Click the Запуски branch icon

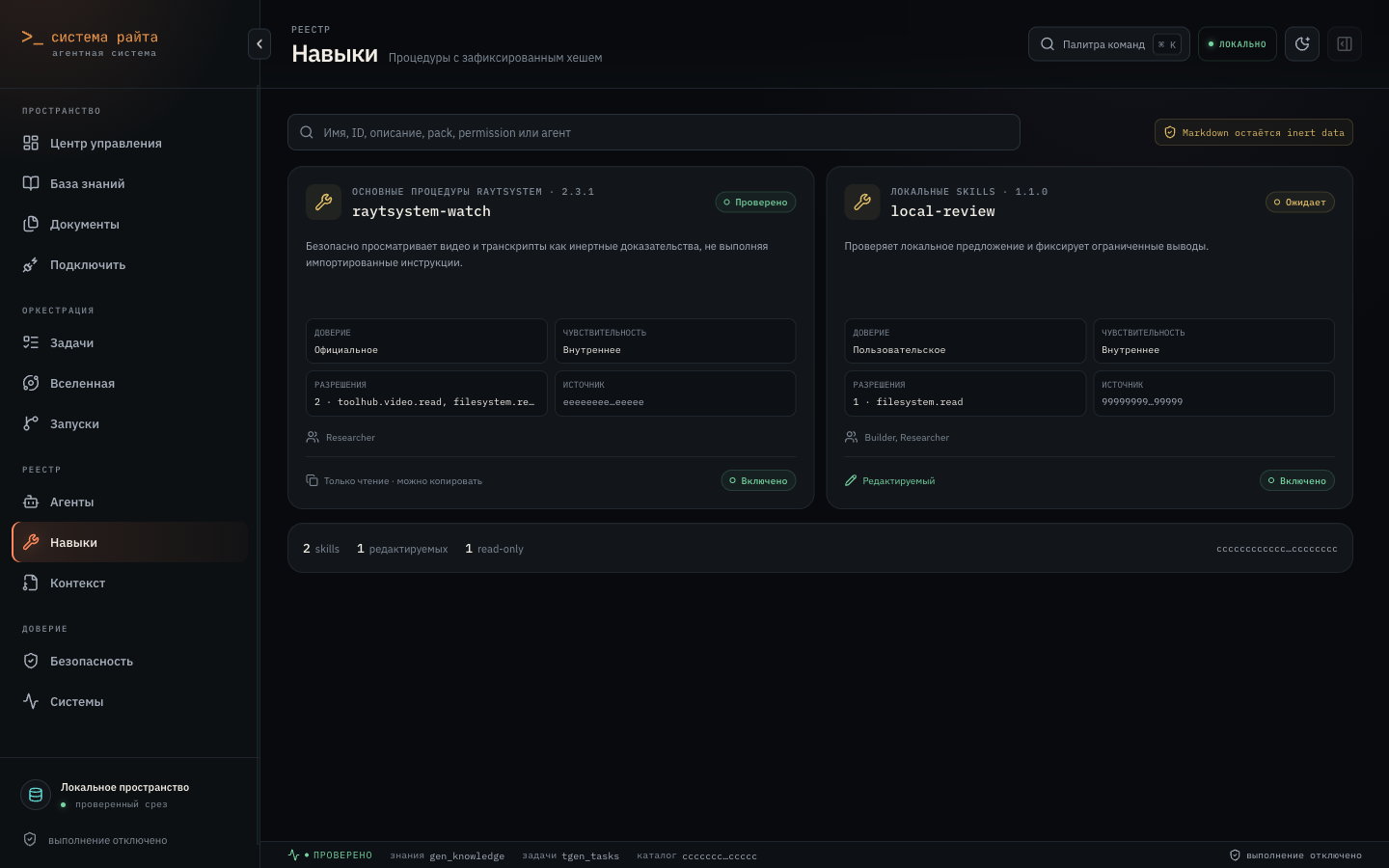click(31, 423)
